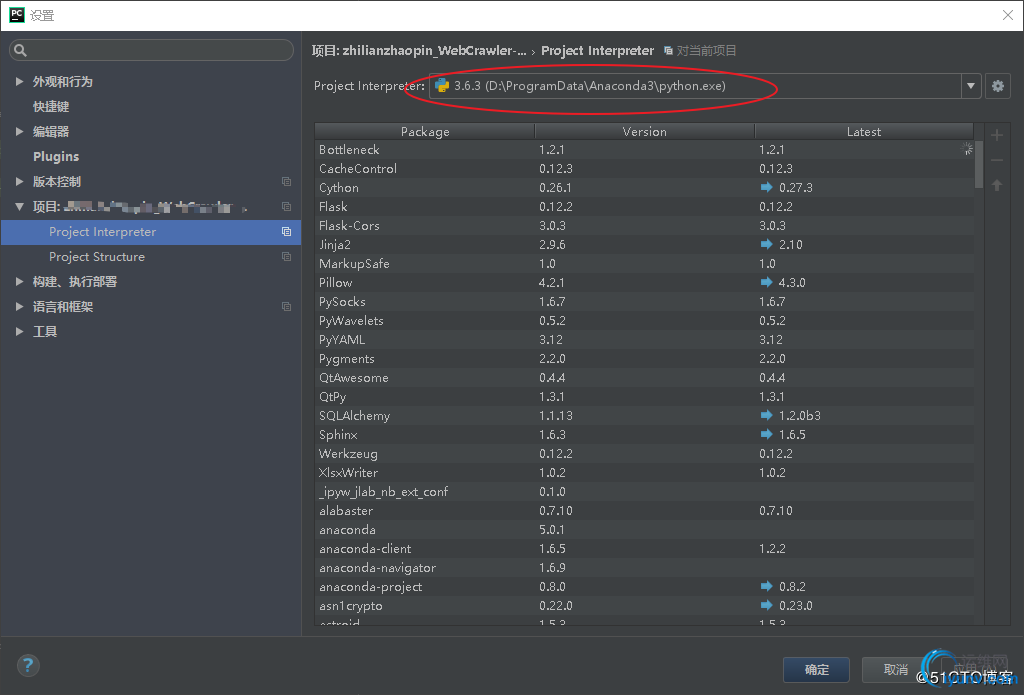1024x695 pixels.
Task: Click the 取消 button
Action: tap(895, 670)
